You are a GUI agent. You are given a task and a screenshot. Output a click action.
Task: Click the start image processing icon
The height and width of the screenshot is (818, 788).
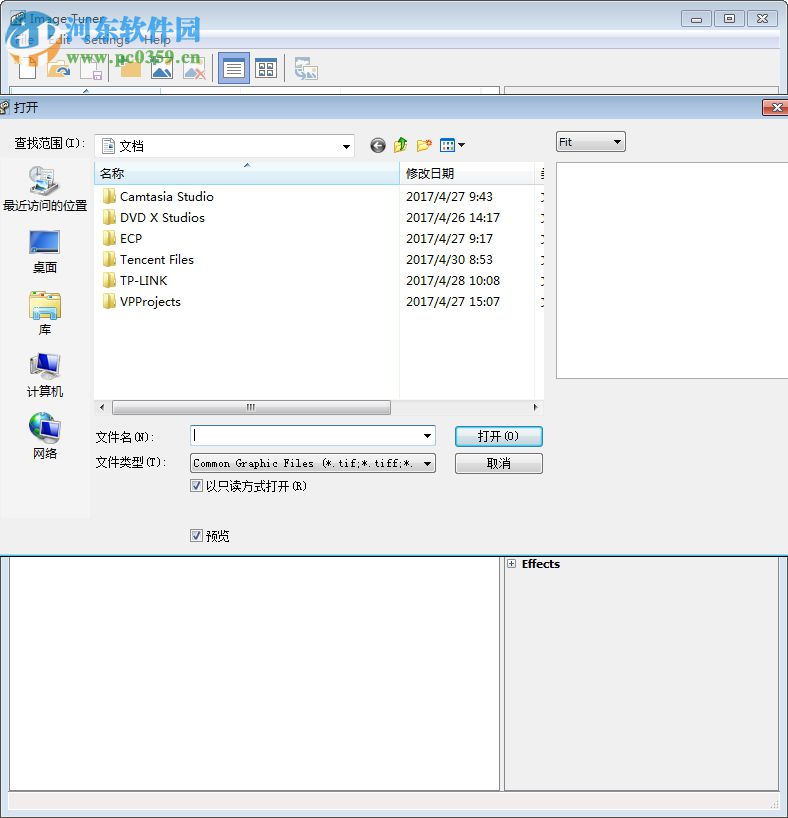(x=306, y=68)
